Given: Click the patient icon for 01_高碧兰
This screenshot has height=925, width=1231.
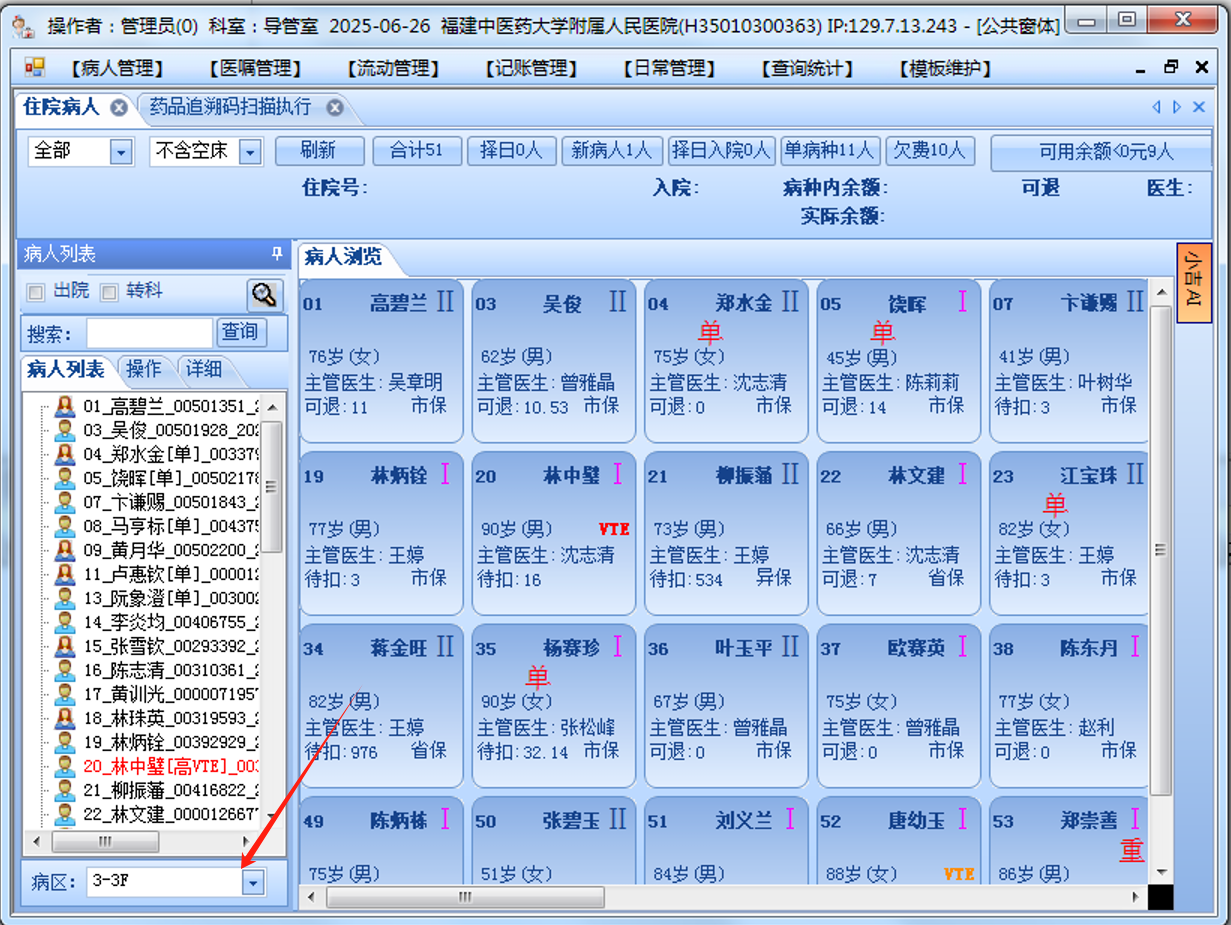Looking at the screenshot, I should pyautogui.click(x=66, y=406).
